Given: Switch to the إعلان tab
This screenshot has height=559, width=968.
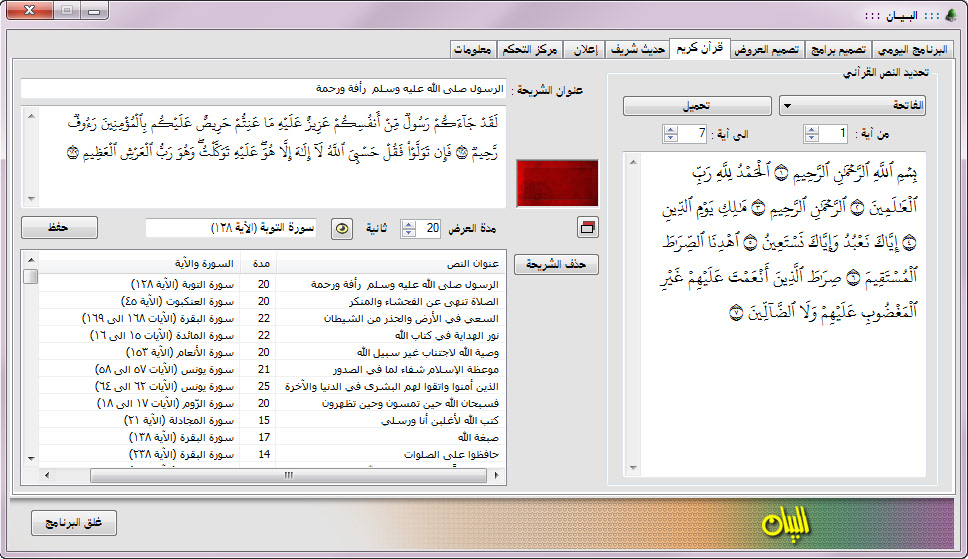Looking at the screenshot, I should [x=585, y=50].
